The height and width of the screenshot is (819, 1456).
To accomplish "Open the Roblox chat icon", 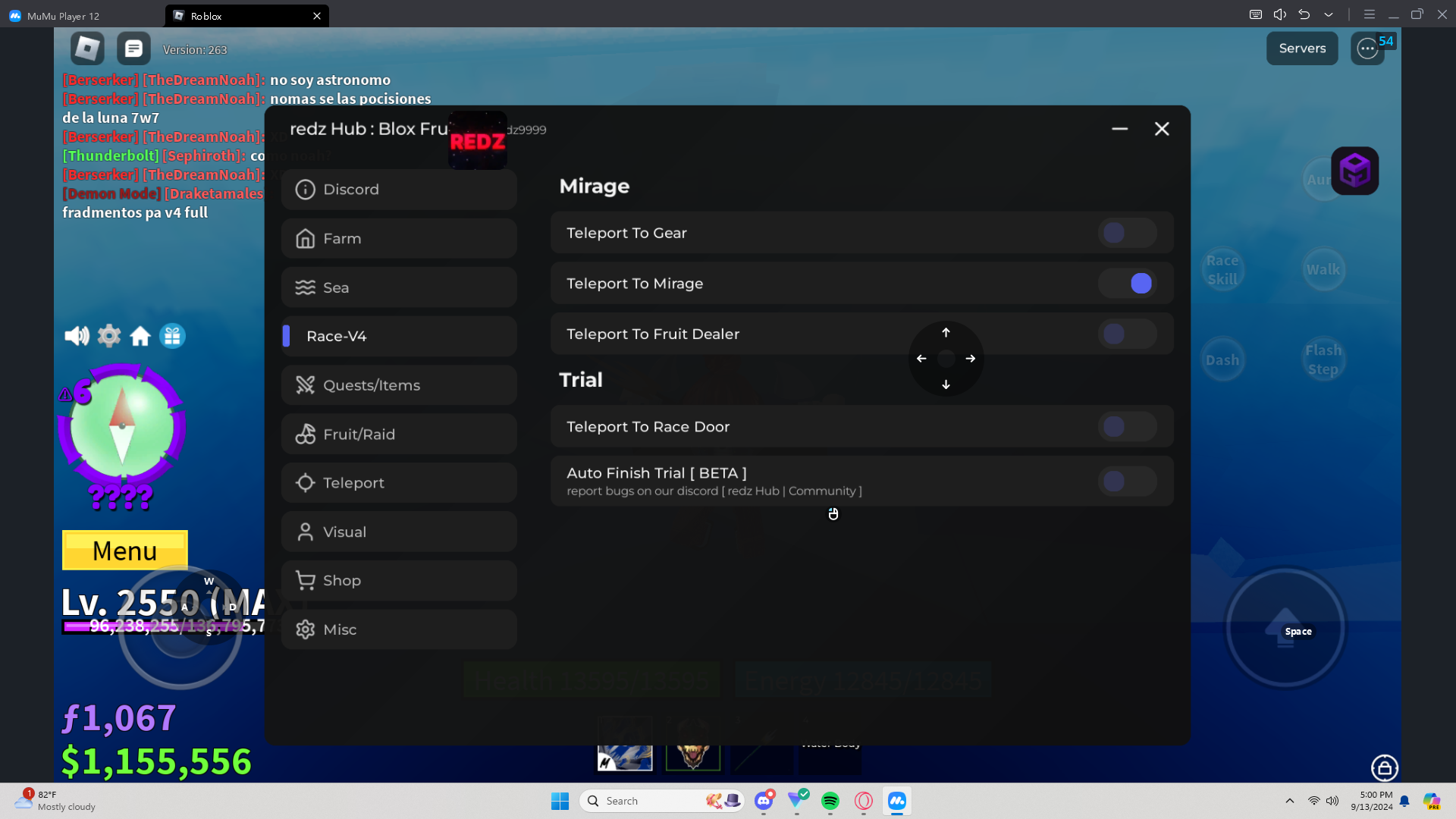I will pos(133,49).
